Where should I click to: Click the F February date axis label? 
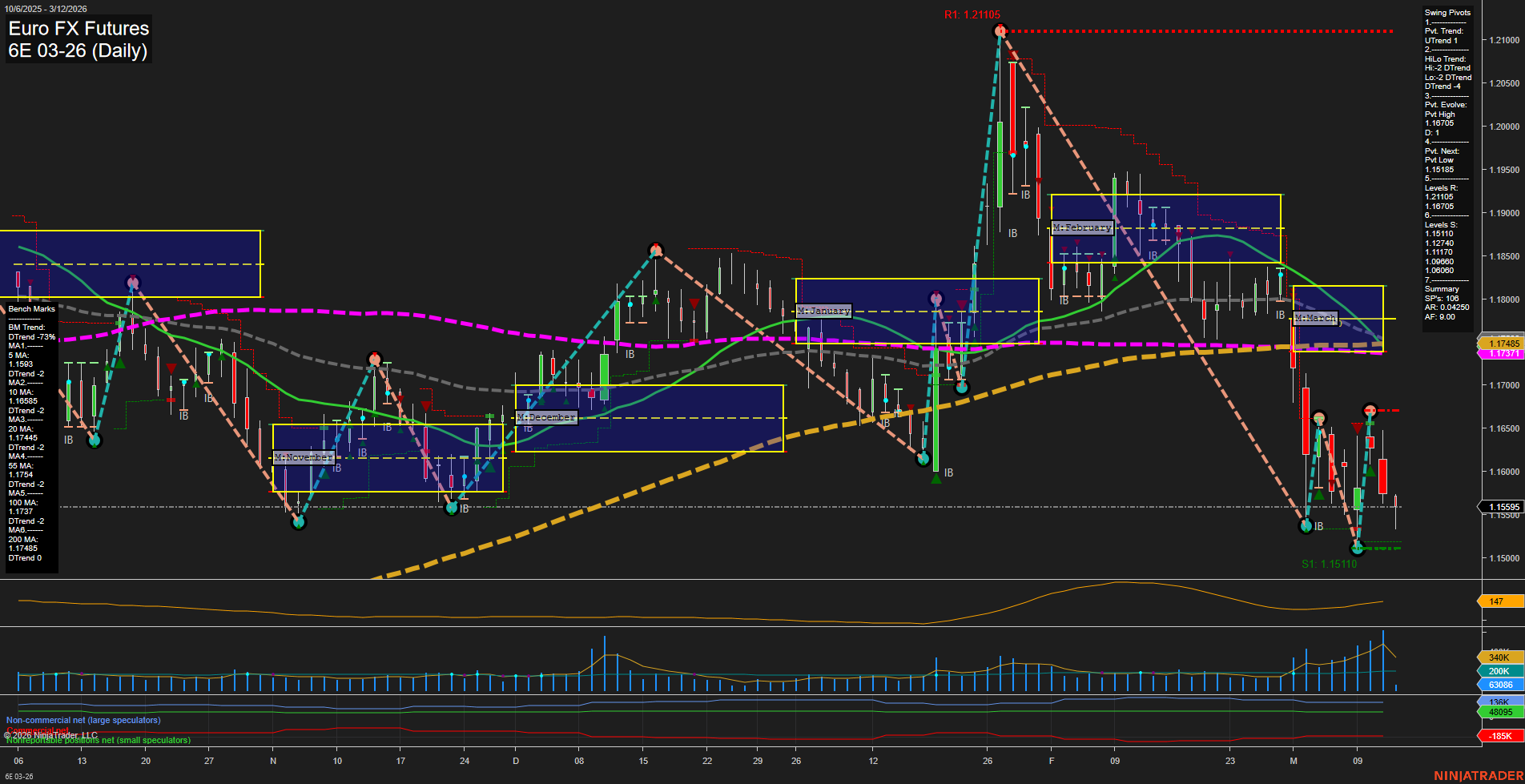[x=1052, y=761]
